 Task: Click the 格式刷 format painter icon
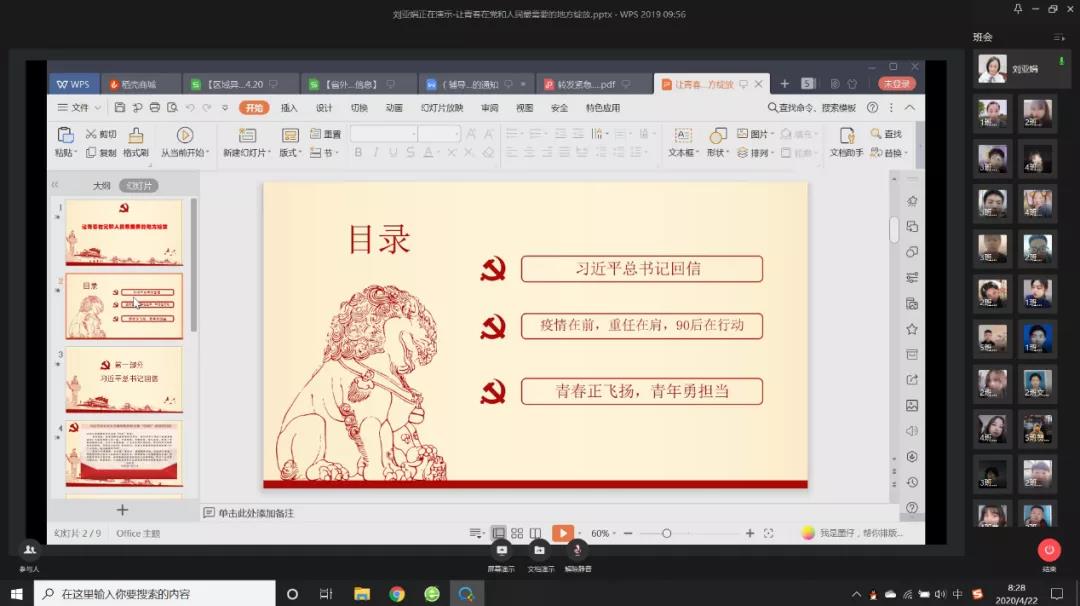coord(136,136)
